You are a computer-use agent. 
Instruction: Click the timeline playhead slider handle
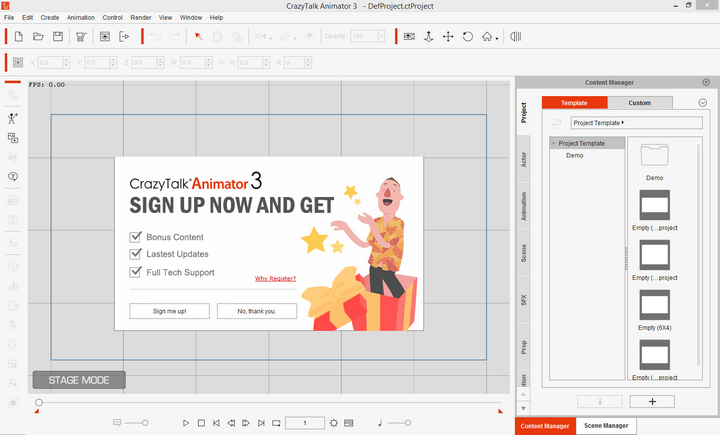coord(39,402)
